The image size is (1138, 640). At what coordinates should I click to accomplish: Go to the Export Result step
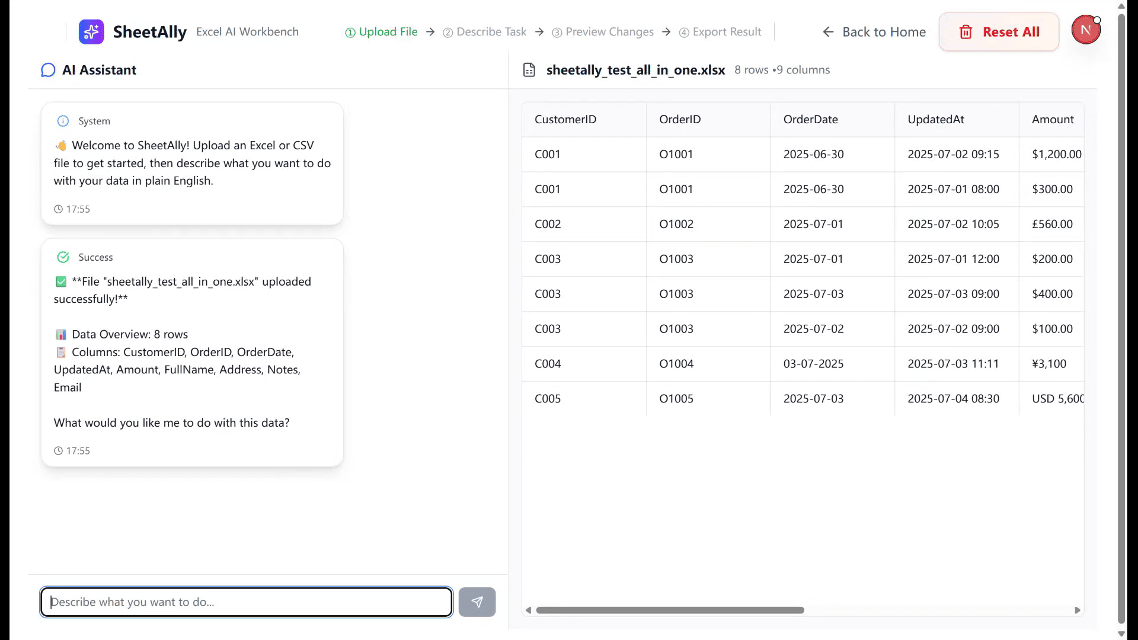[x=720, y=32]
